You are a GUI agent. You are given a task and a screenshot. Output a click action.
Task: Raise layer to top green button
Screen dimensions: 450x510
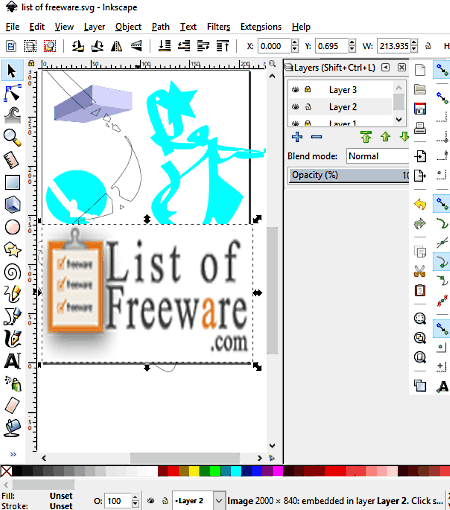[366, 137]
